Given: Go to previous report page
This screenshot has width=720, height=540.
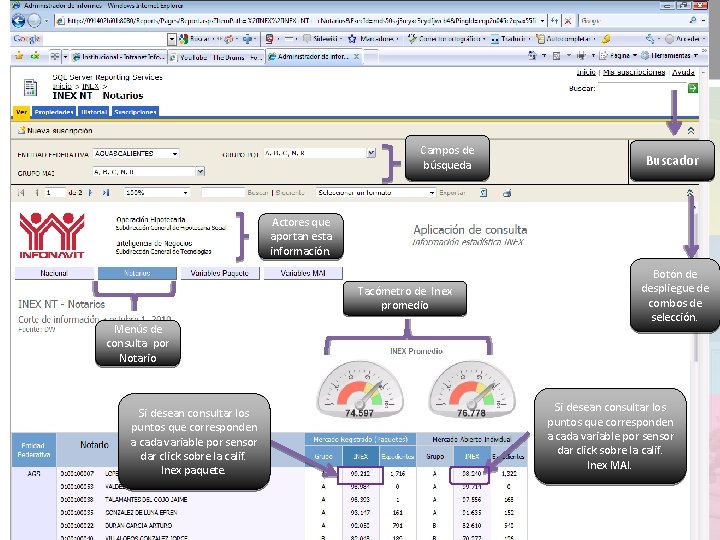Looking at the screenshot, I should pyautogui.click(x=36, y=193).
